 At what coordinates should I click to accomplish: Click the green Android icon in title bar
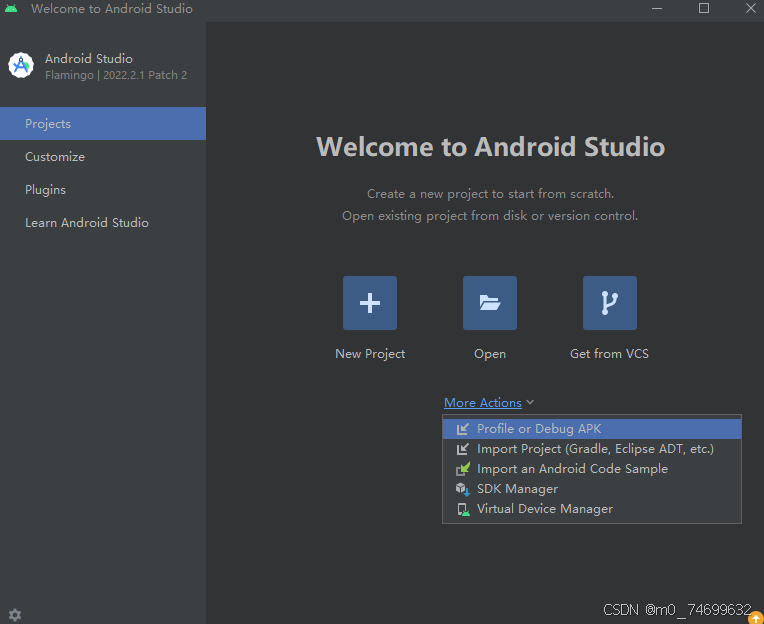point(11,9)
